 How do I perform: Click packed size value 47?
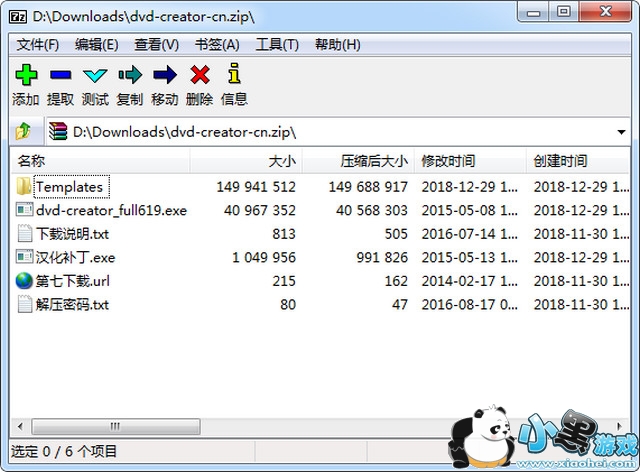[400, 305]
